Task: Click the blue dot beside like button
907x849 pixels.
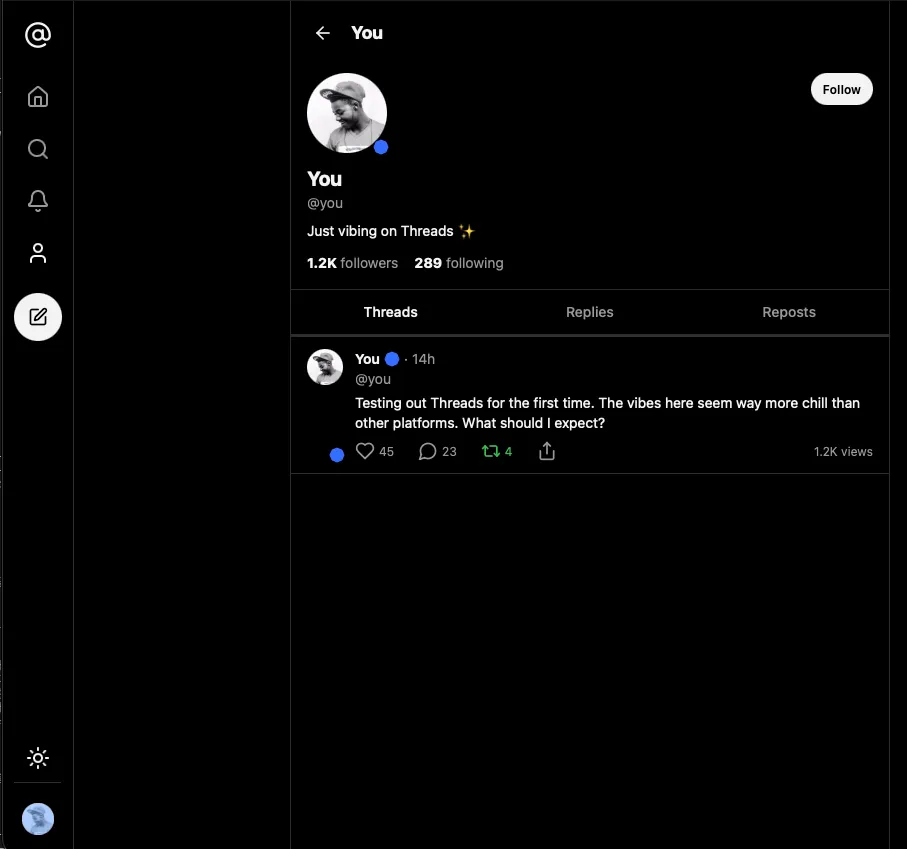Action: coord(337,455)
